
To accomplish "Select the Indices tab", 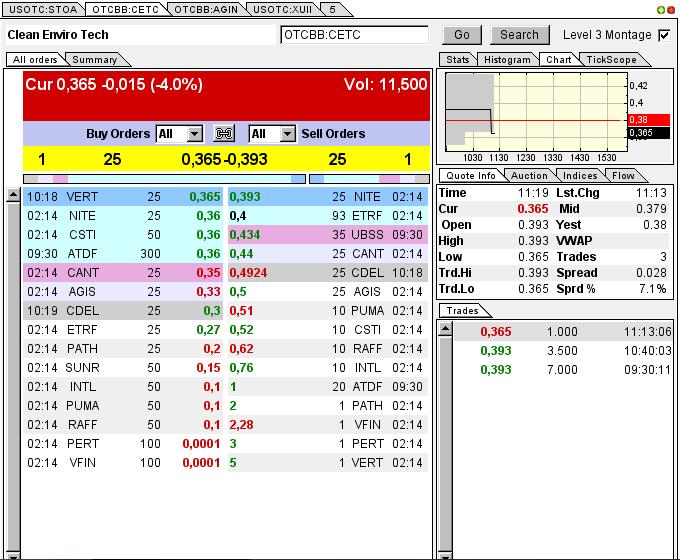I will tap(580, 175).
